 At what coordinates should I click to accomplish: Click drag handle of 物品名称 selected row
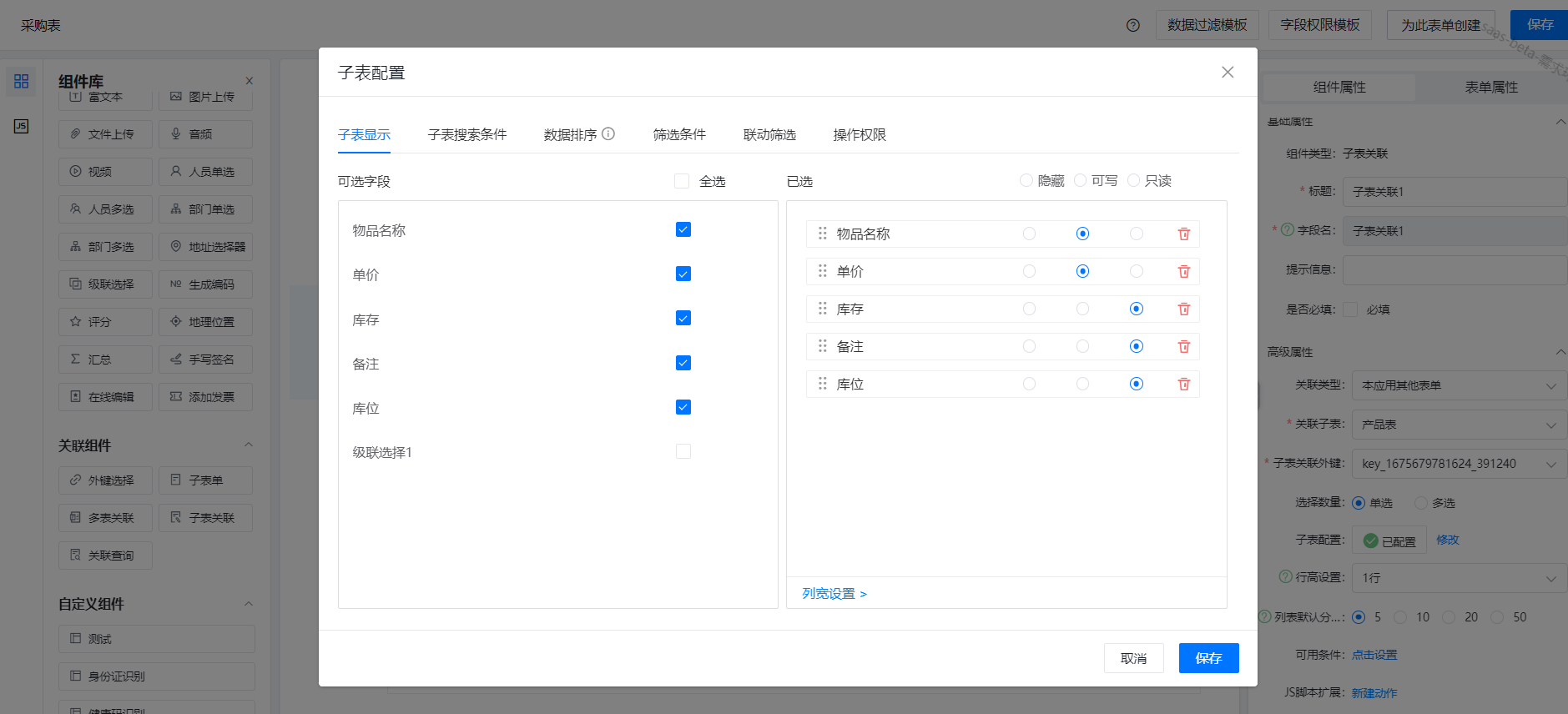(x=823, y=234)
